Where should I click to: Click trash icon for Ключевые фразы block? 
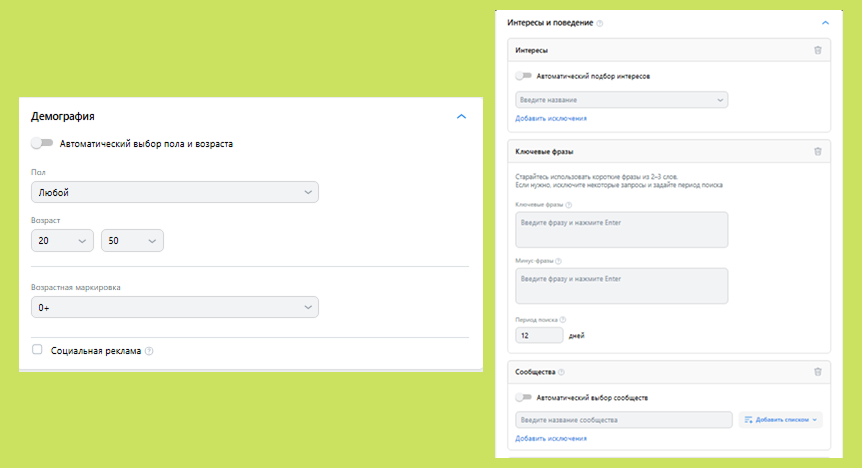click(817, 151)
